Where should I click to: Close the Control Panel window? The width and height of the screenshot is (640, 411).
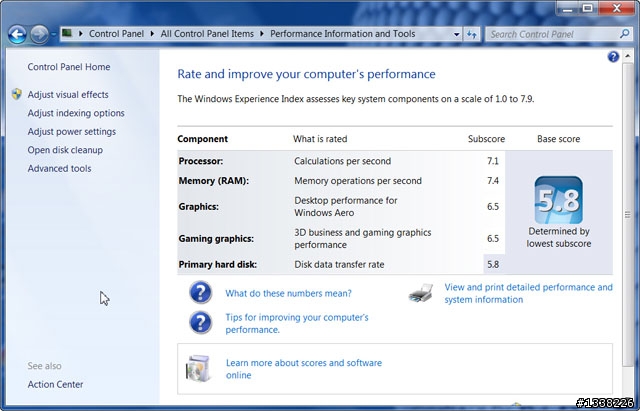pyautogui.click(x=616, y=8)
